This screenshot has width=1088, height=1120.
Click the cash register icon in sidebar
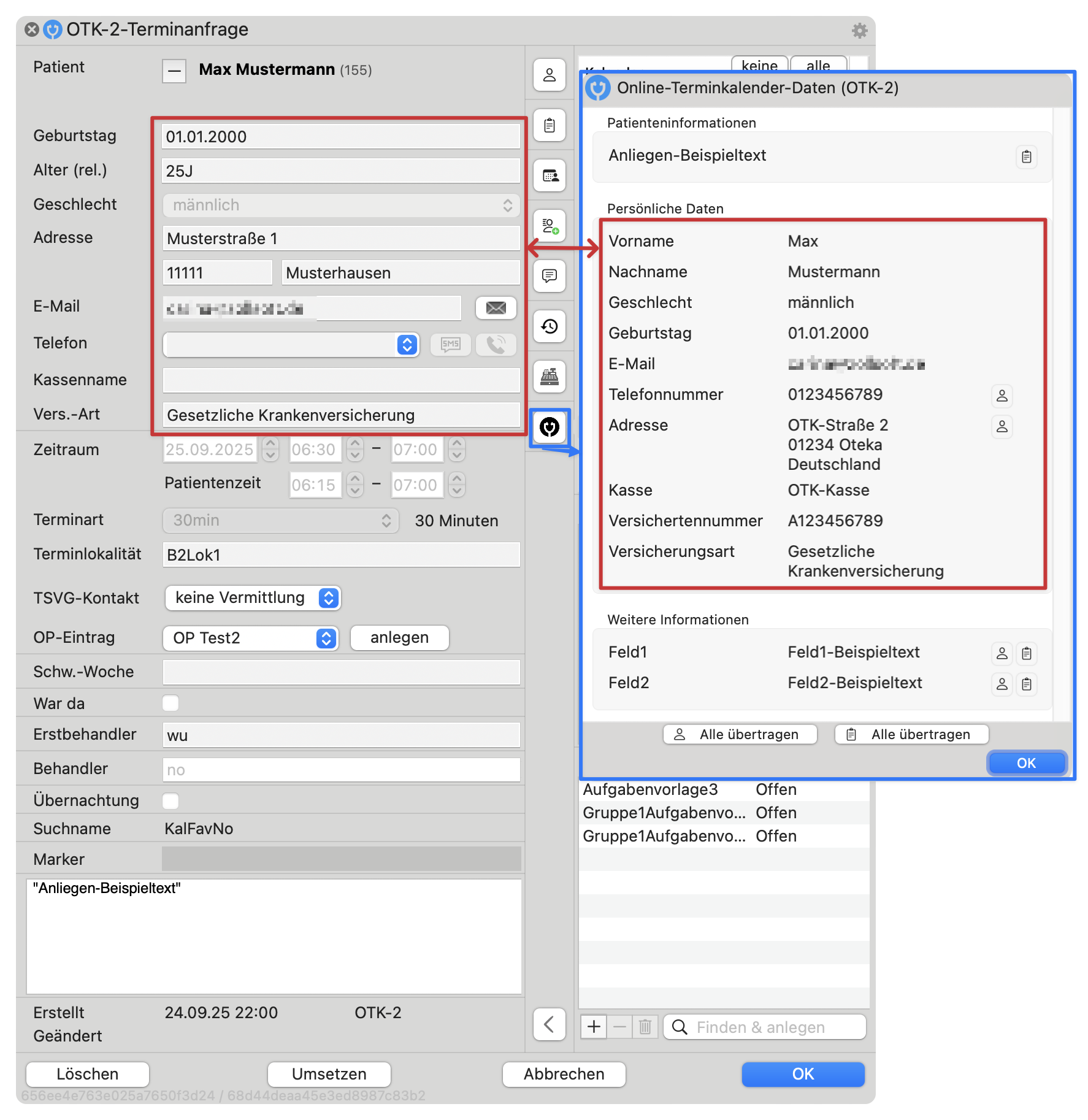(549, 377)
